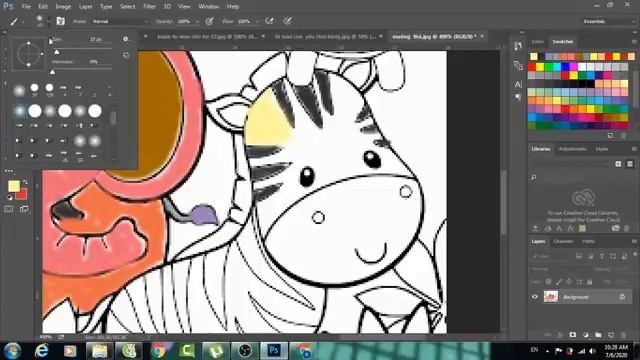Enable pressure for size icon
This screenshot has height=360, width=640.
point(288,21)
